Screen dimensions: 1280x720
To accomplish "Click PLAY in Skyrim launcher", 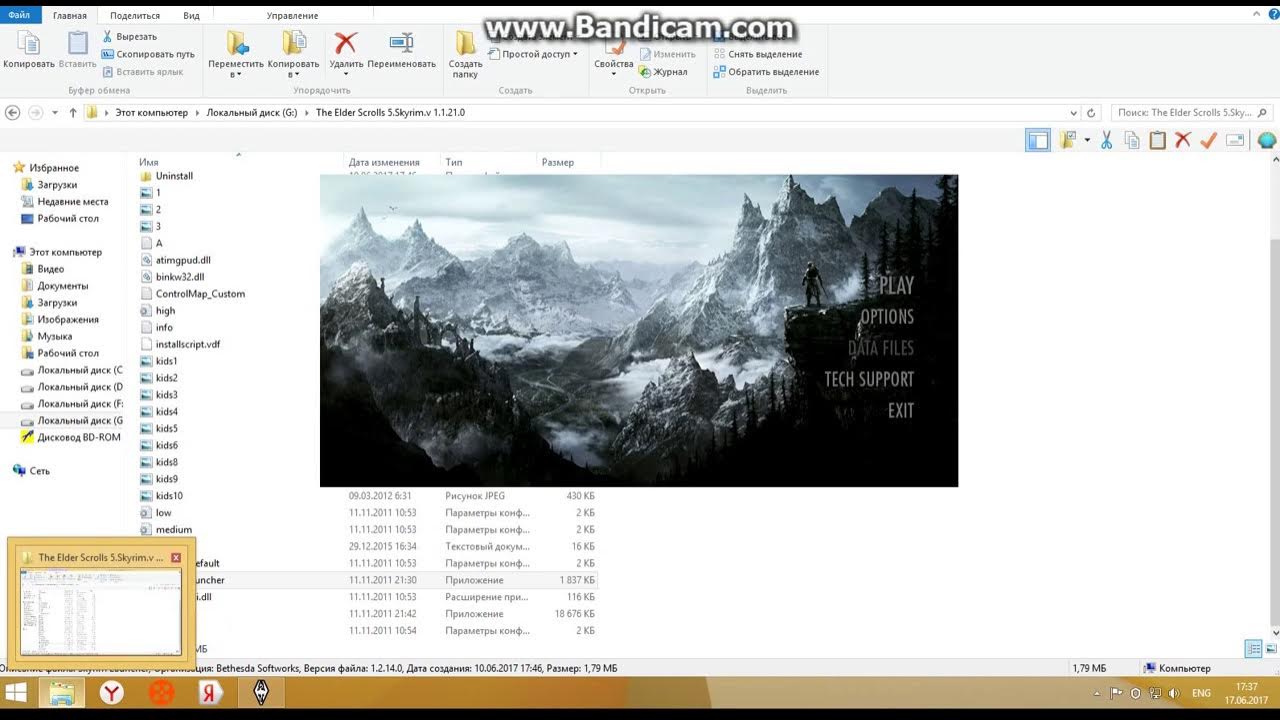I will coord(896,286).
